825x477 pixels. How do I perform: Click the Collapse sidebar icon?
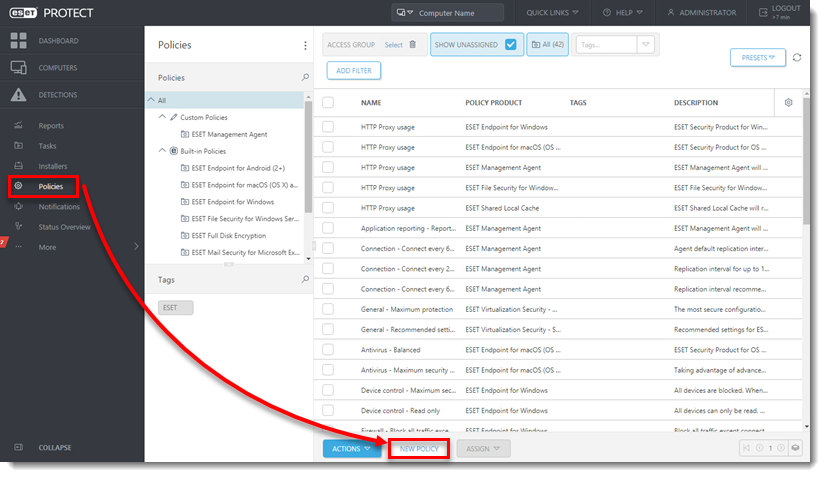pyautogui.click(x=18, y=447)
